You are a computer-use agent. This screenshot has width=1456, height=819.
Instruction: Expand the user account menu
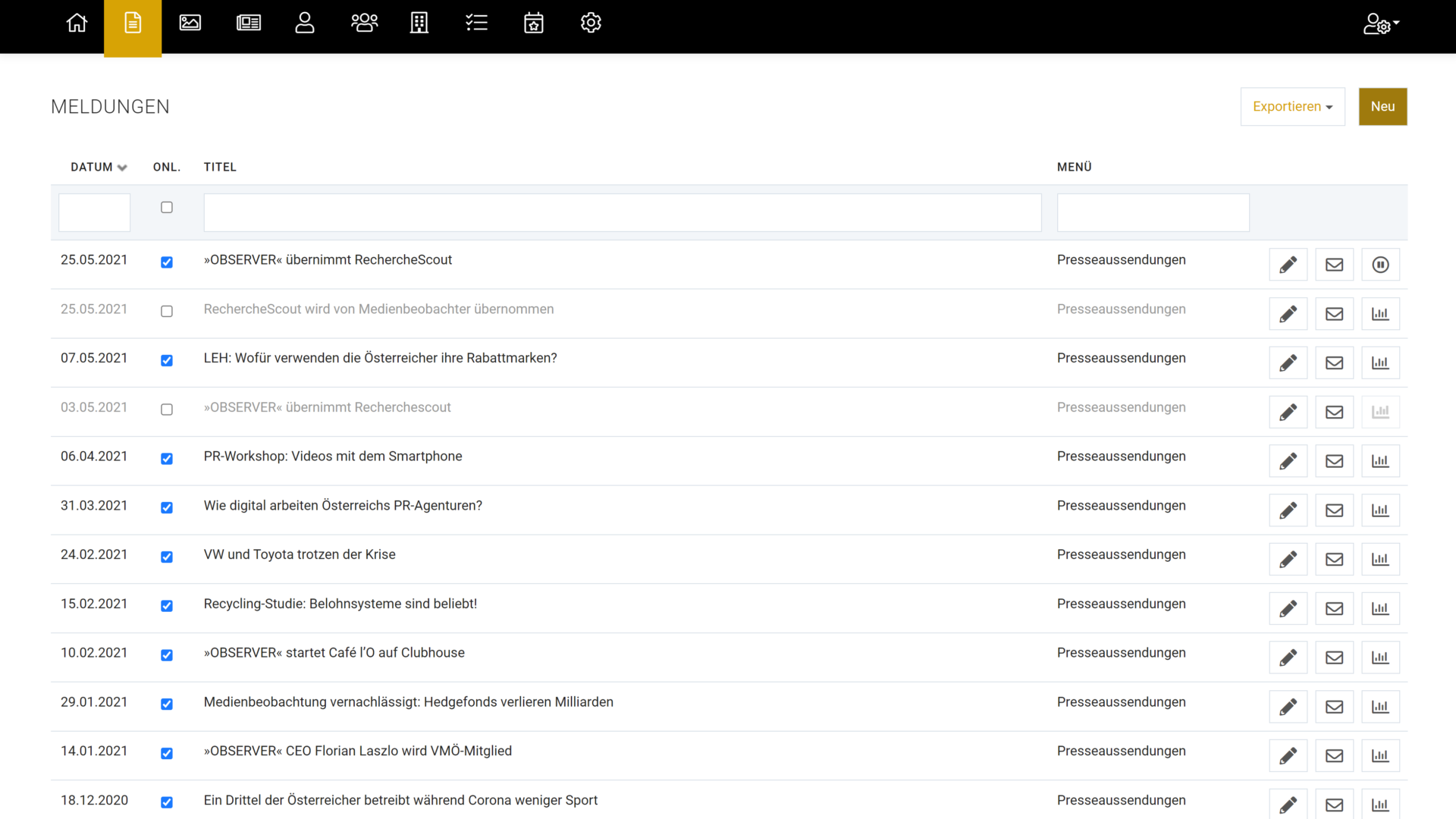point(1380,24)
